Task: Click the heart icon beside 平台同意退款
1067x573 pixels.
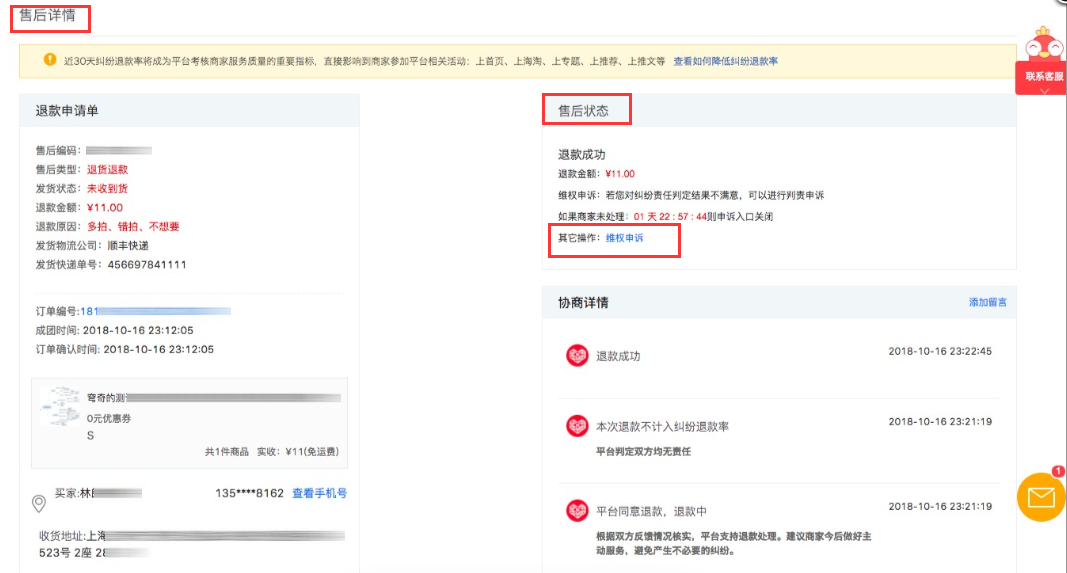Action: point(577,510)
